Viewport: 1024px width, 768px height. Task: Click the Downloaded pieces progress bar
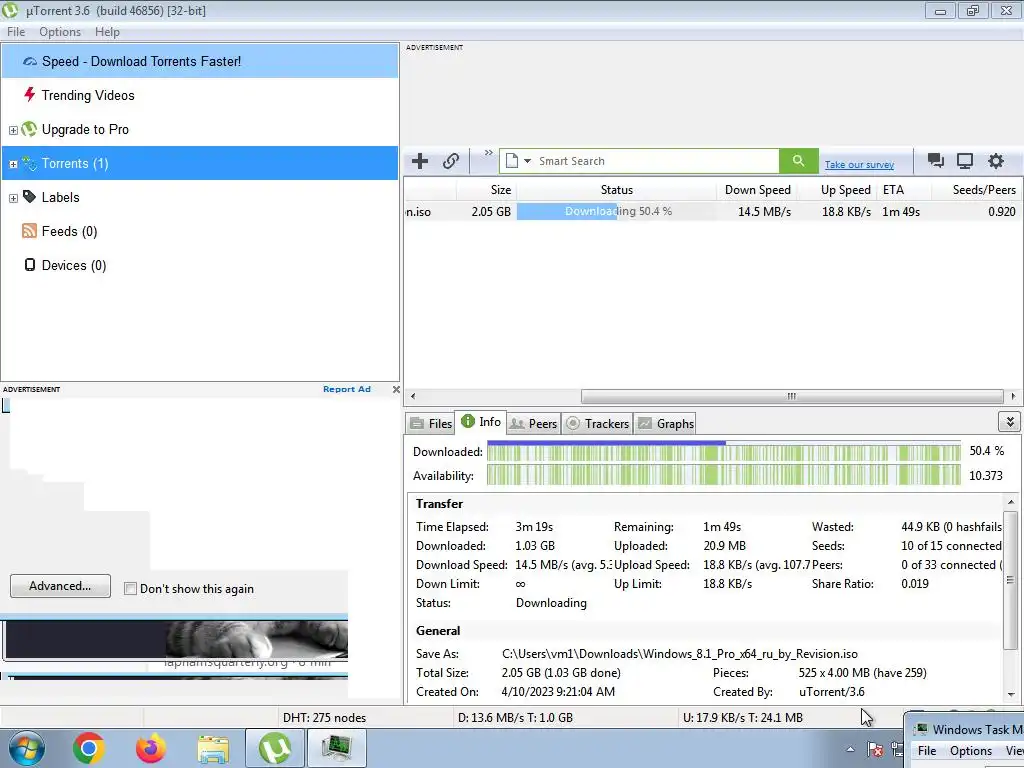(724, 452)
